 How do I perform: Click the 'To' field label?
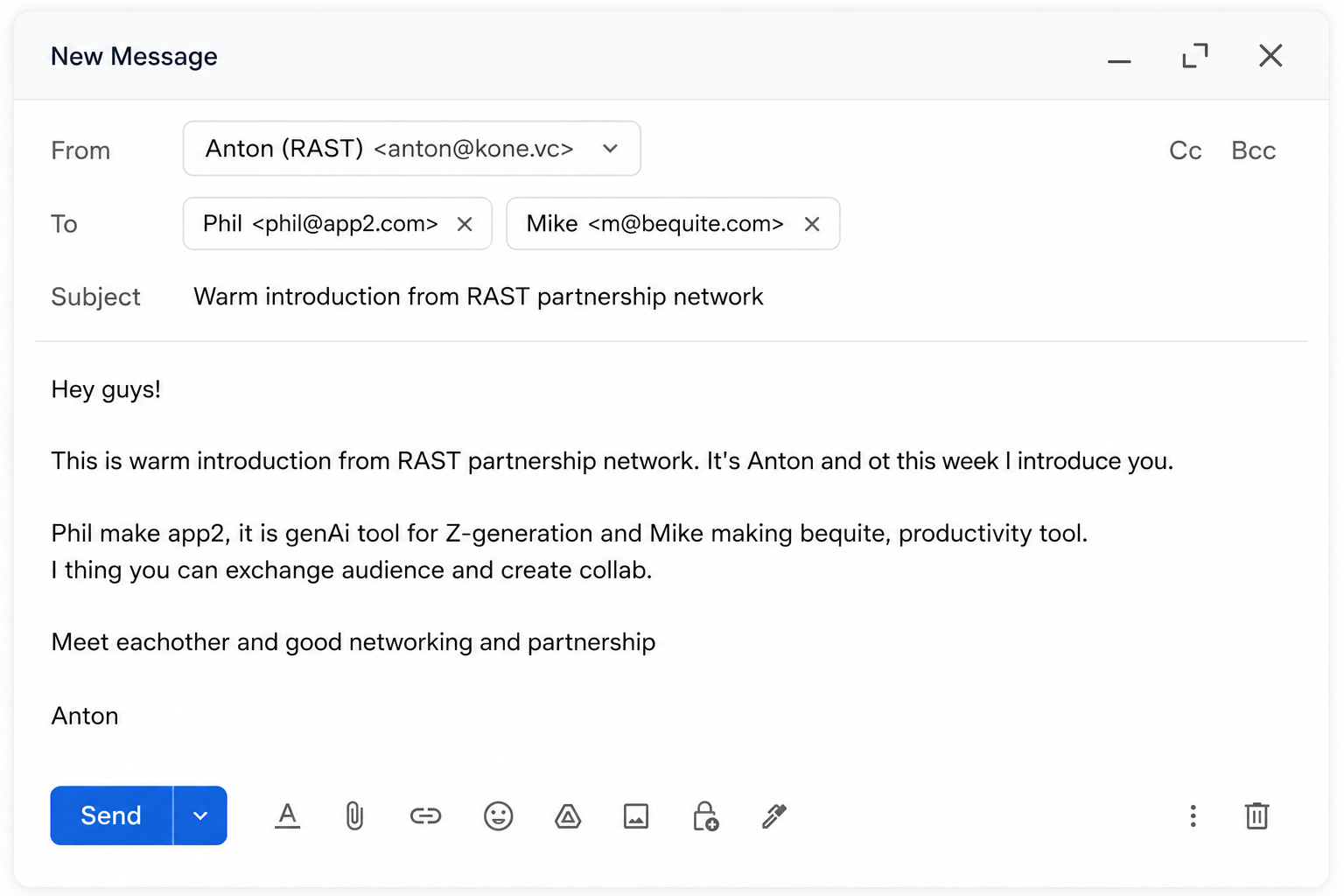64,224
